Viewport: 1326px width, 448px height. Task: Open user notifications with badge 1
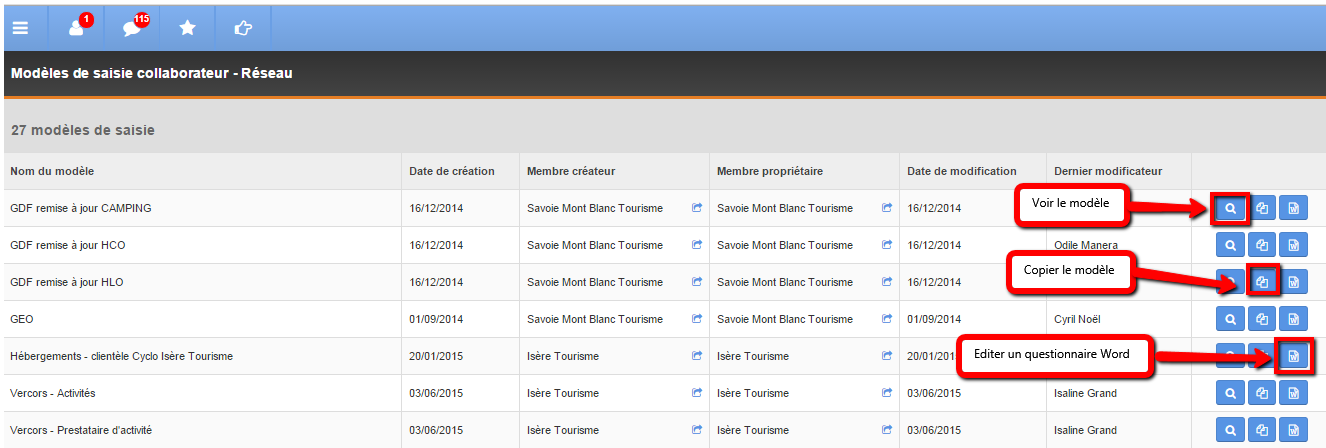point(79,26)
